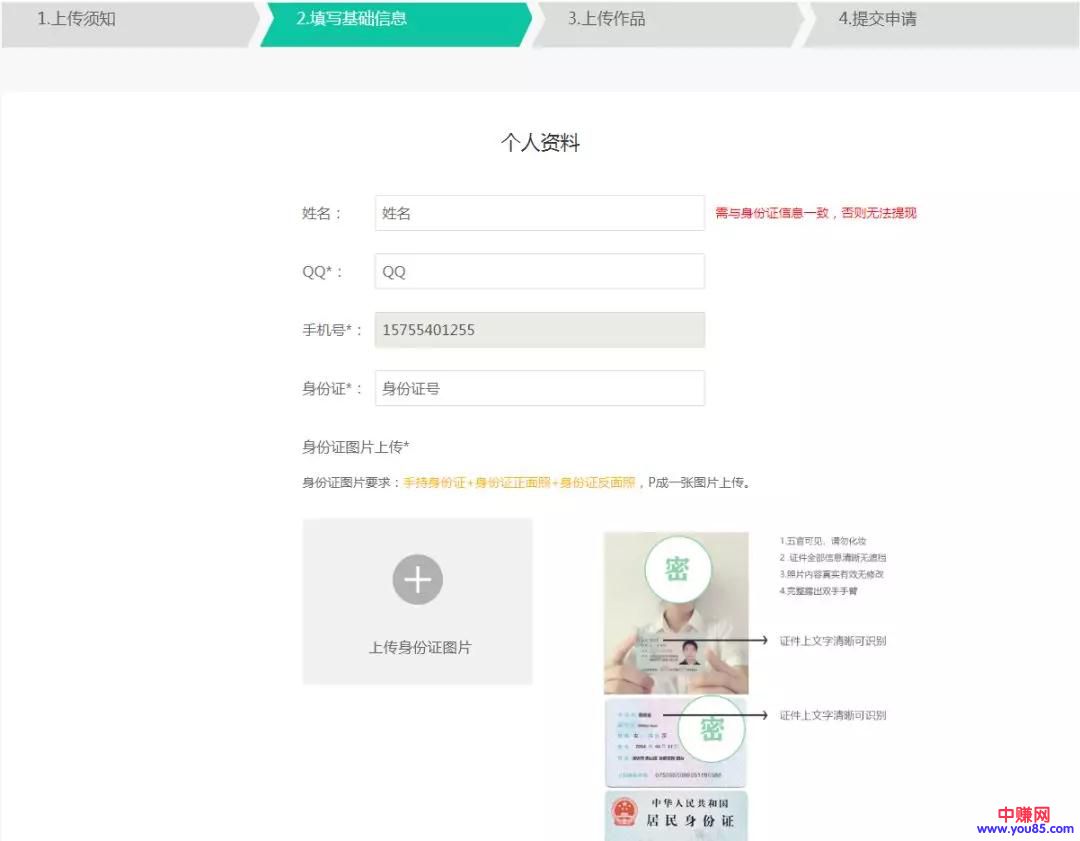The height and width of the screenshot is (841, 1080).
Task: Click the 身份证号 ID number input
Action: [539, 388]
